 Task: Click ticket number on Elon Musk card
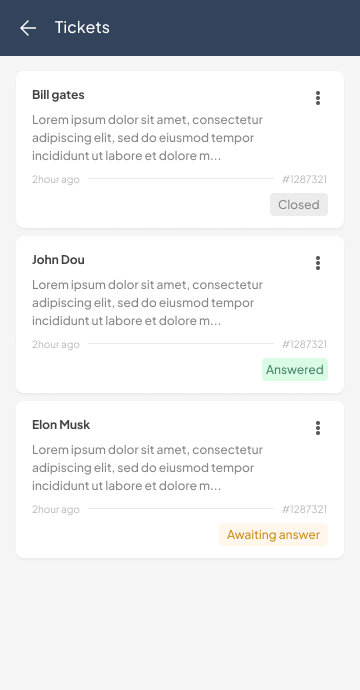click(305, 510)
